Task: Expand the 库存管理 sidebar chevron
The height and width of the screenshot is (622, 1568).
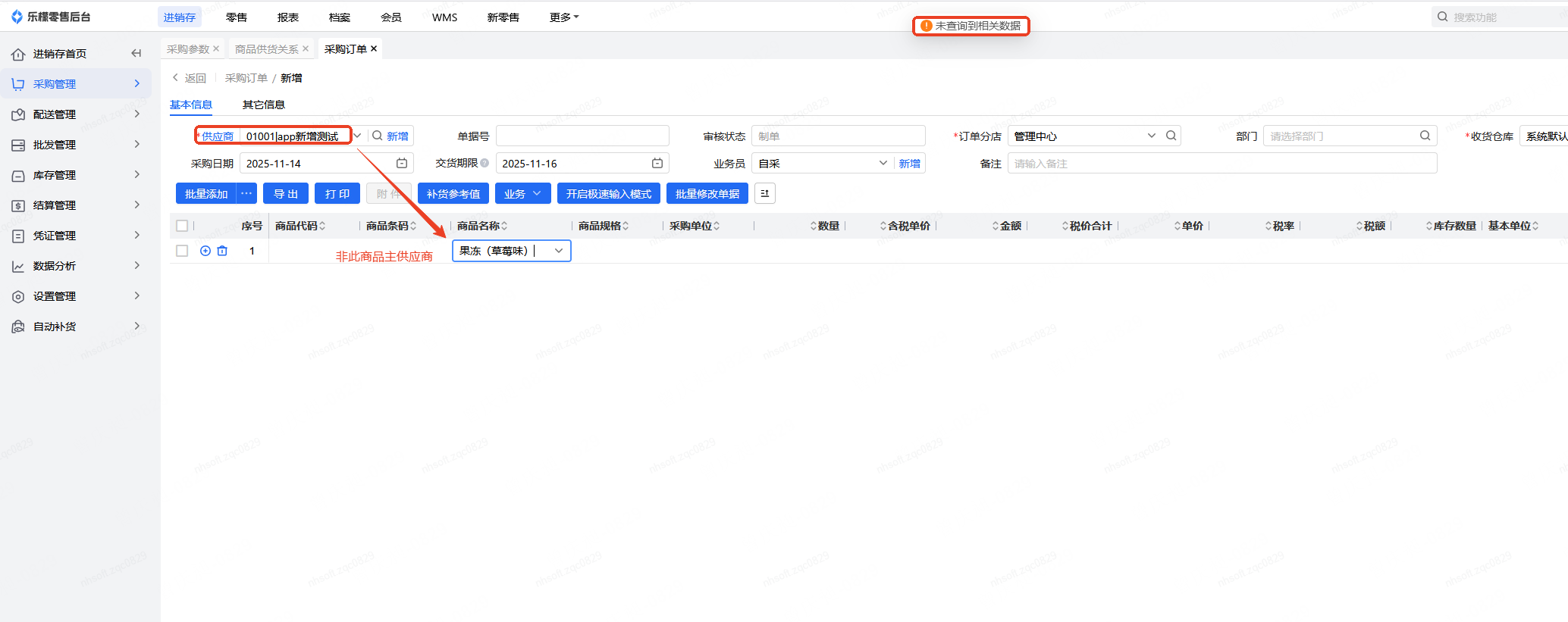Action: pyautogui.click(x=137, y=174)
